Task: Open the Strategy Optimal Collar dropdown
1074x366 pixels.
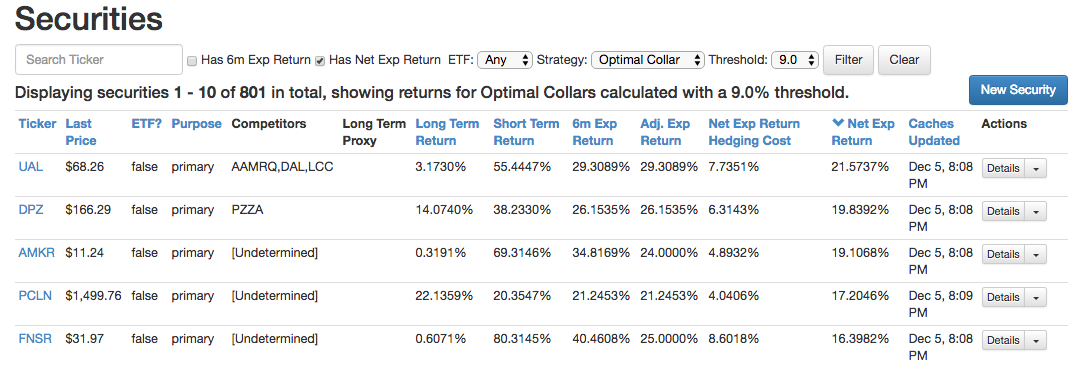Action: point(647,60)
